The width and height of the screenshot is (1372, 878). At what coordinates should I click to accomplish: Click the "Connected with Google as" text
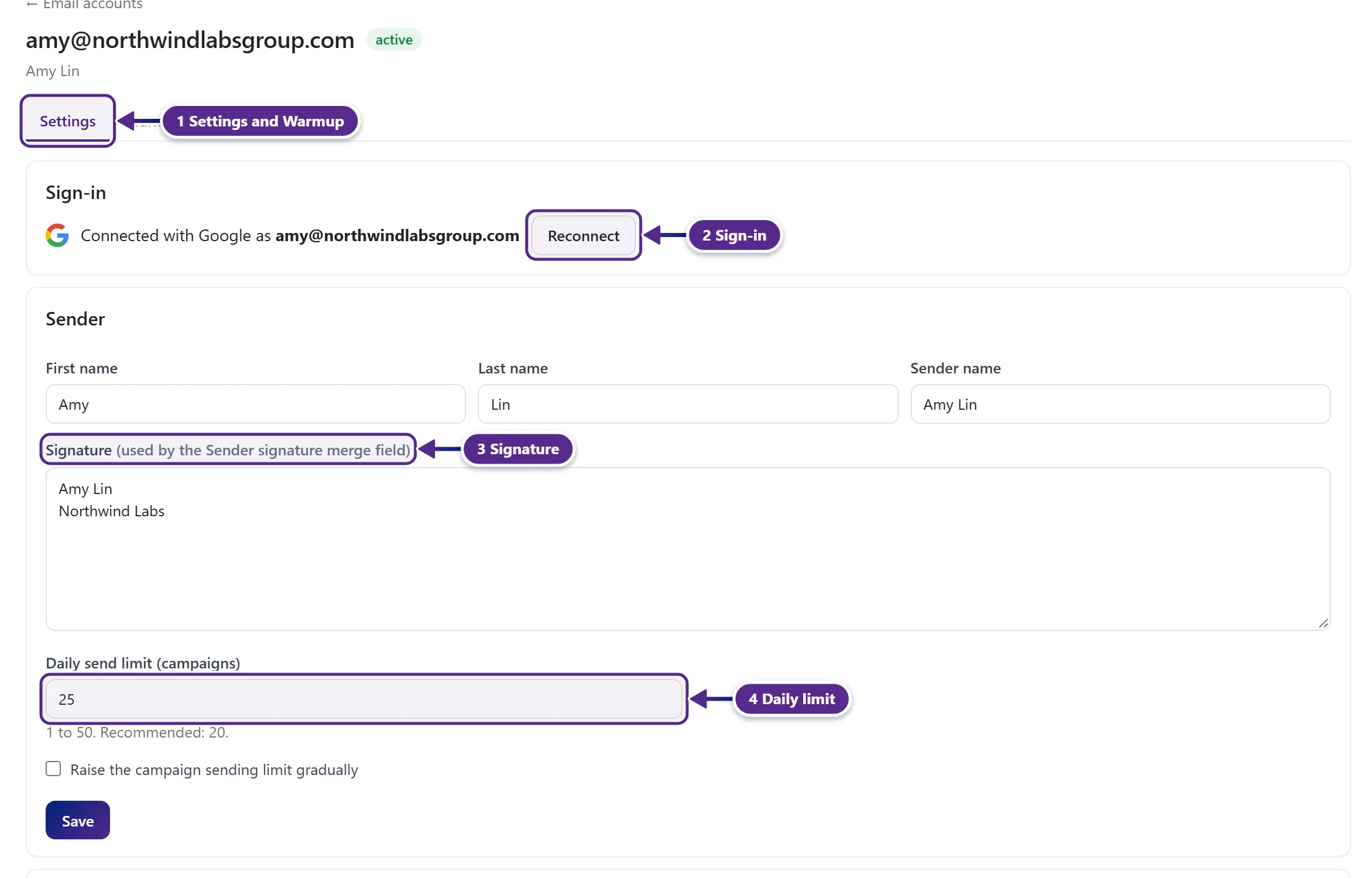pos(176,235)
